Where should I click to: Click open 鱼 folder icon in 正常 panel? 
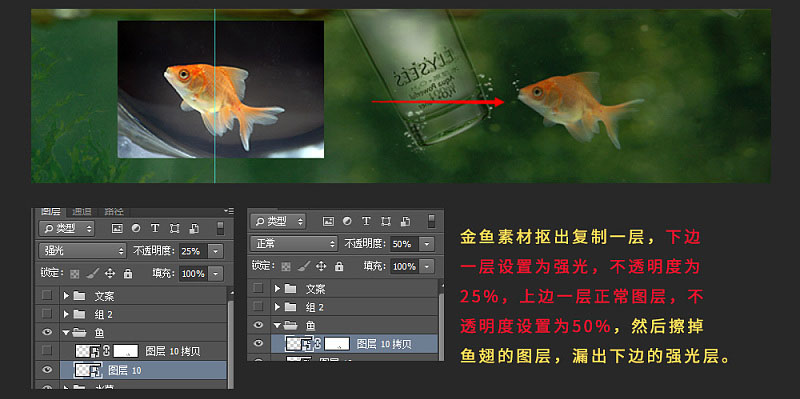(291, 325)
